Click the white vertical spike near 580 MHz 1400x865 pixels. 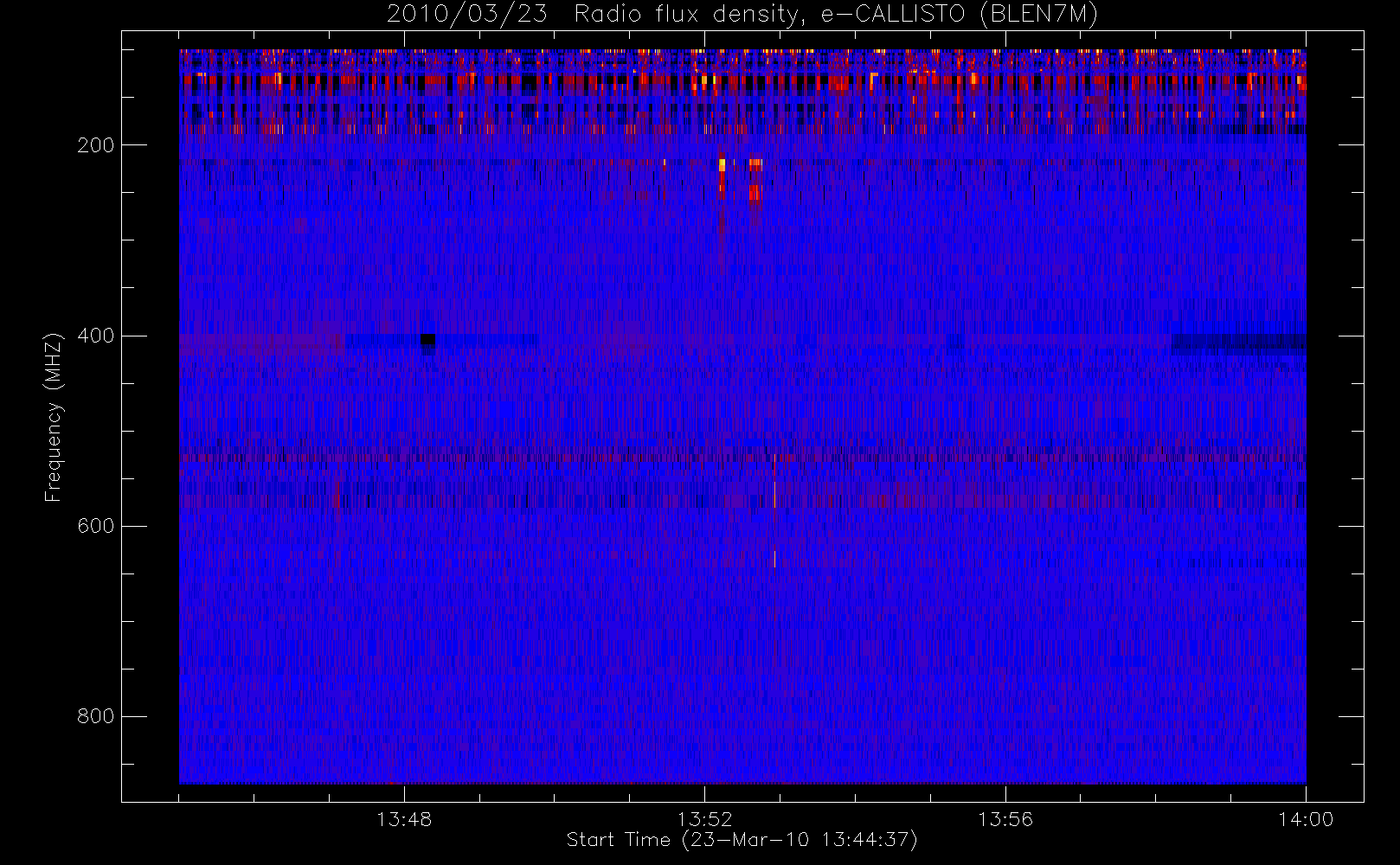(x=774, y=493)
